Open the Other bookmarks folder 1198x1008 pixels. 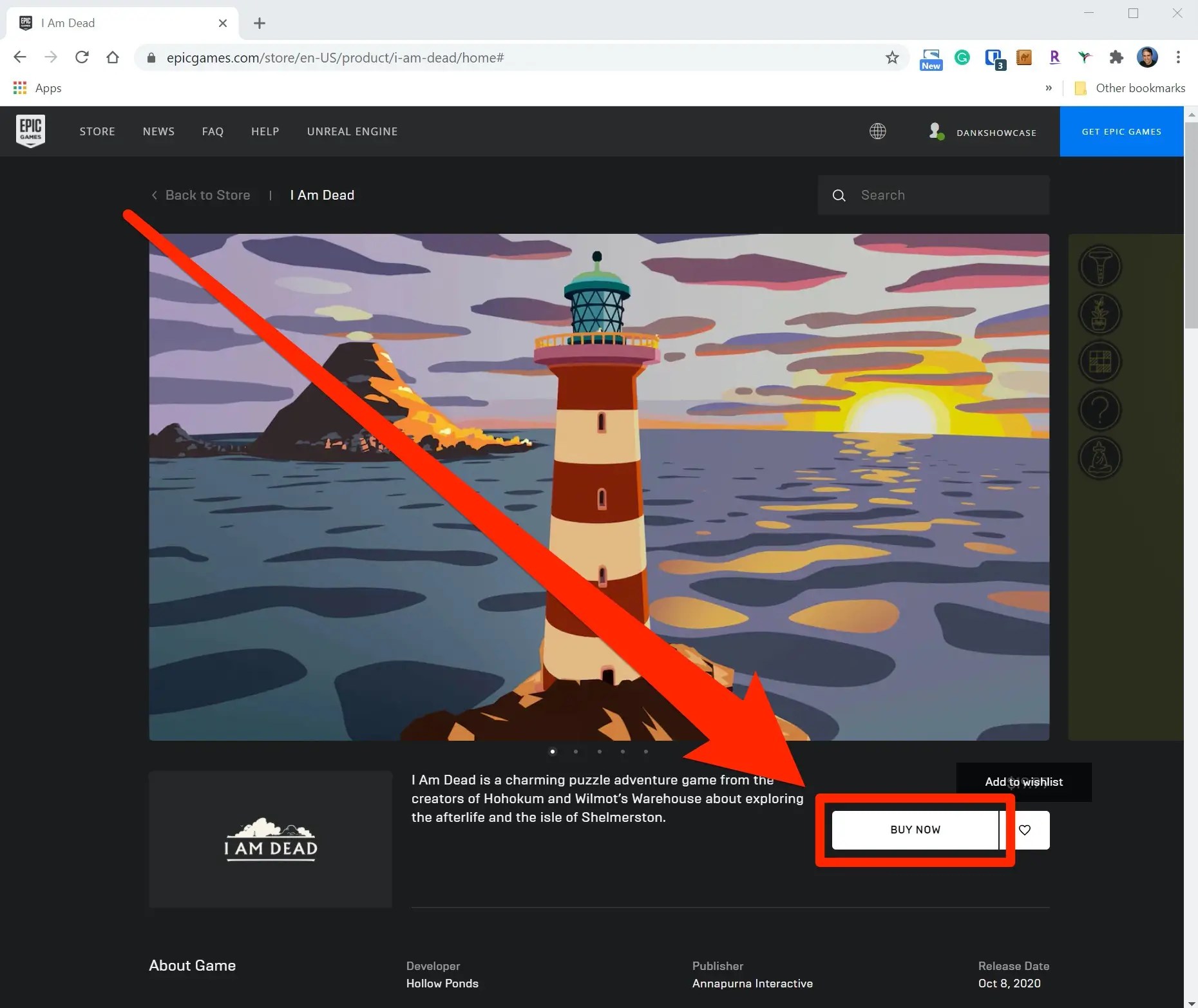point(1130,88)
